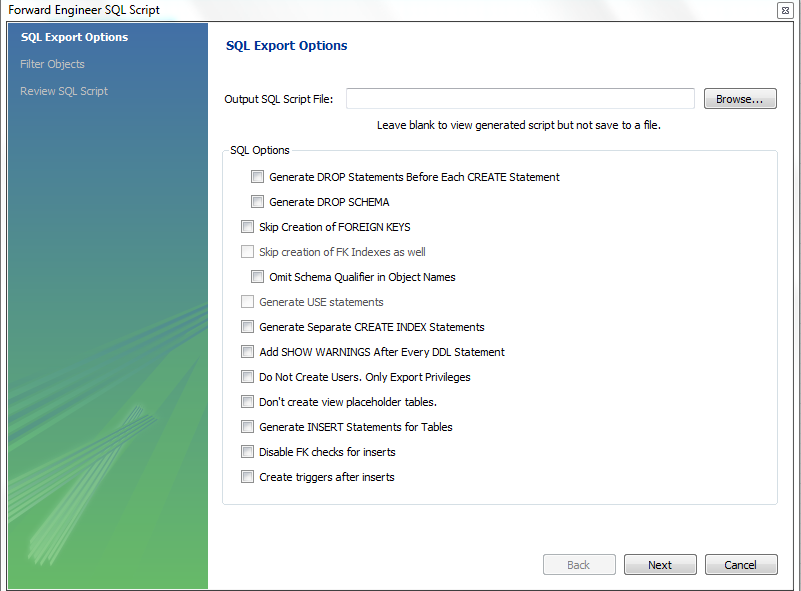Check Disable FK checks for inserts
This screenshot has height=591, width=801.
(x=248, y=452)
